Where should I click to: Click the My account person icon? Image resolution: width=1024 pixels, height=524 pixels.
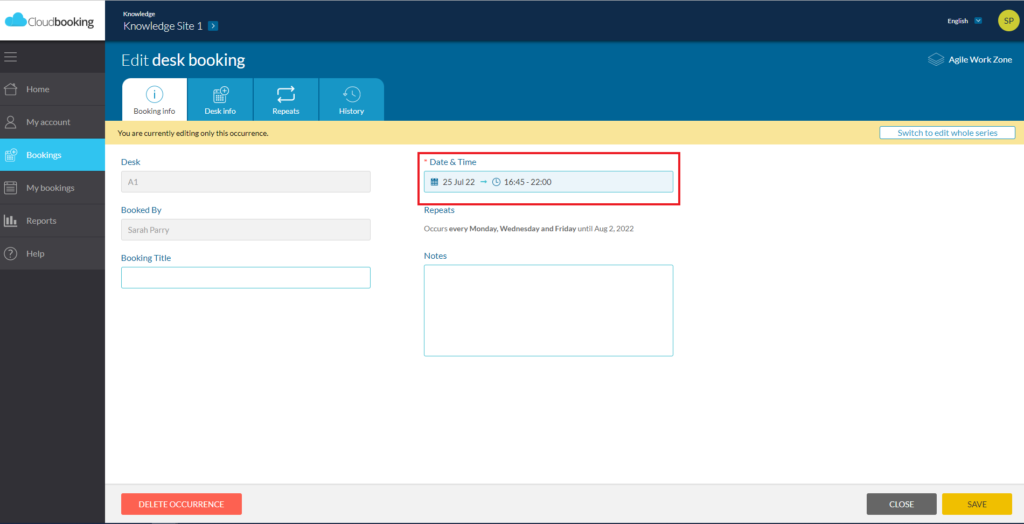coord(10,122)
